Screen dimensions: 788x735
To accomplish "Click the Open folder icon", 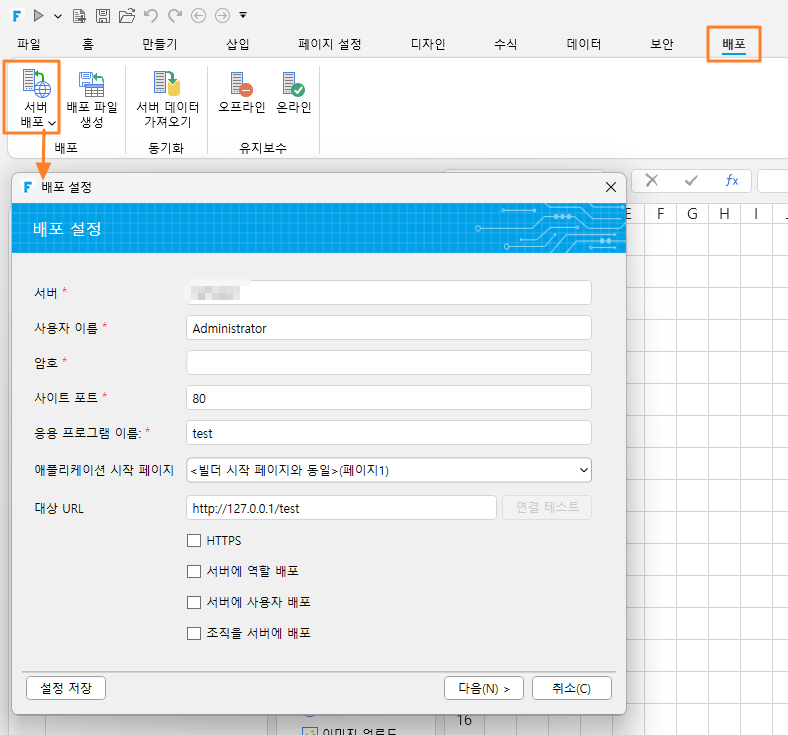I will click(x=127, y=16).
